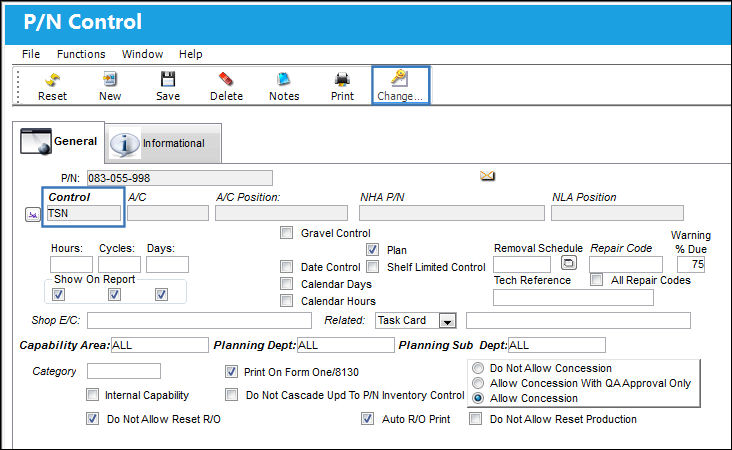732x450 pixels.
Task: Click the Warning % Due field
Action: tap(691, 264)
